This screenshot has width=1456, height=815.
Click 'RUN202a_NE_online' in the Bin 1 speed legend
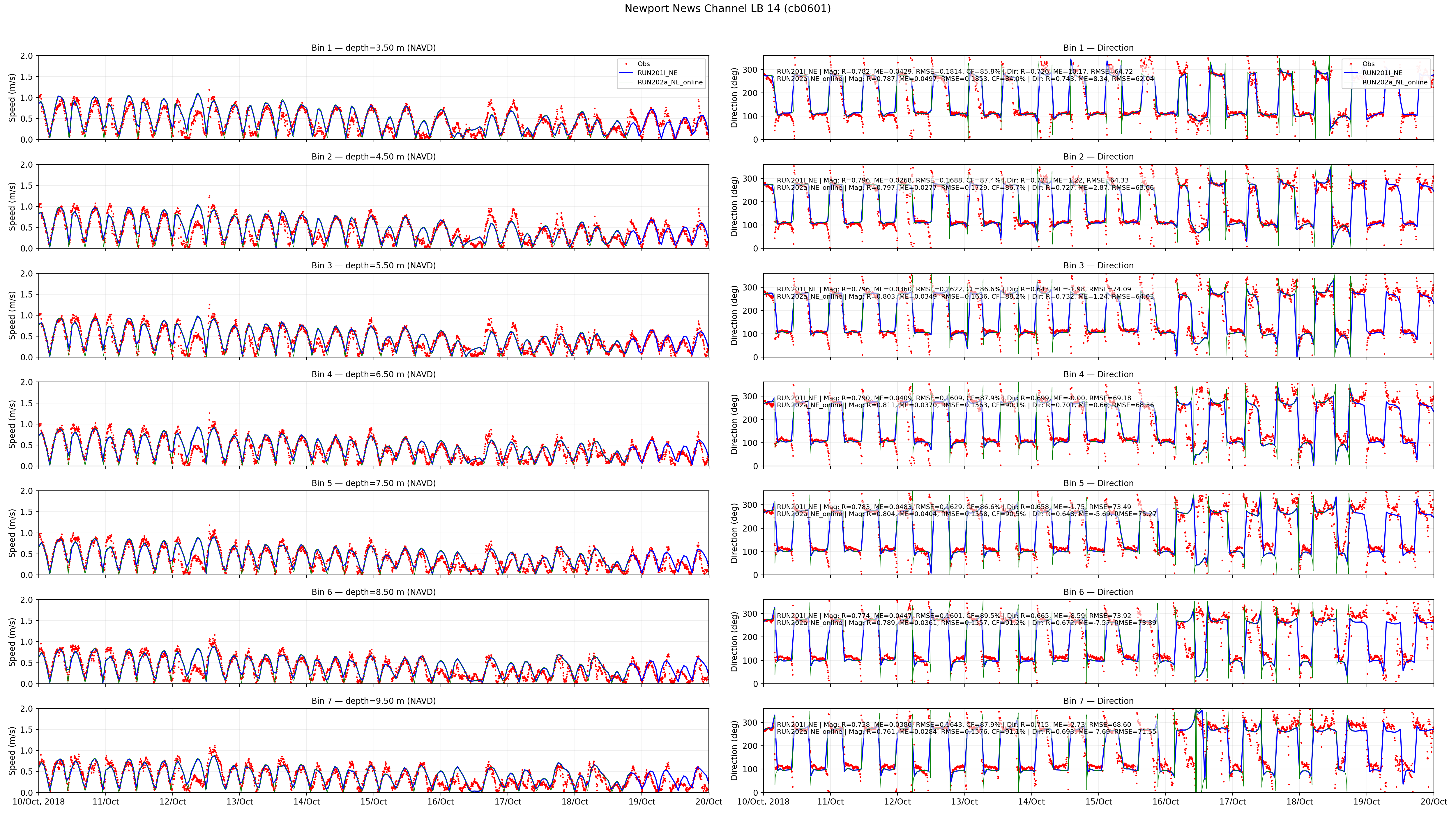point(670,82)
